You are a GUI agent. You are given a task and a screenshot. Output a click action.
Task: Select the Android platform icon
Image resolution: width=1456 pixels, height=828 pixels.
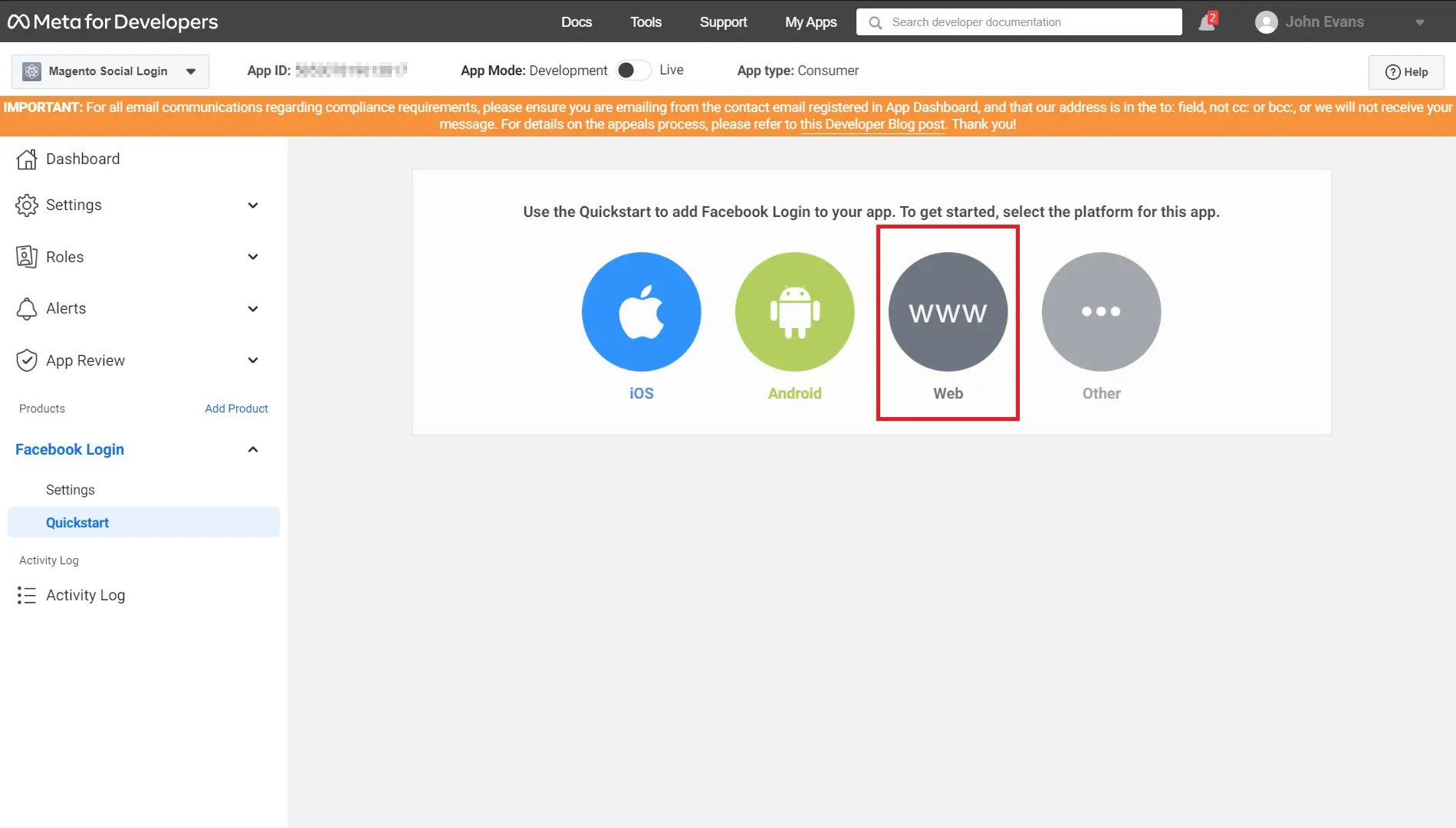click(x=794, y=312)
